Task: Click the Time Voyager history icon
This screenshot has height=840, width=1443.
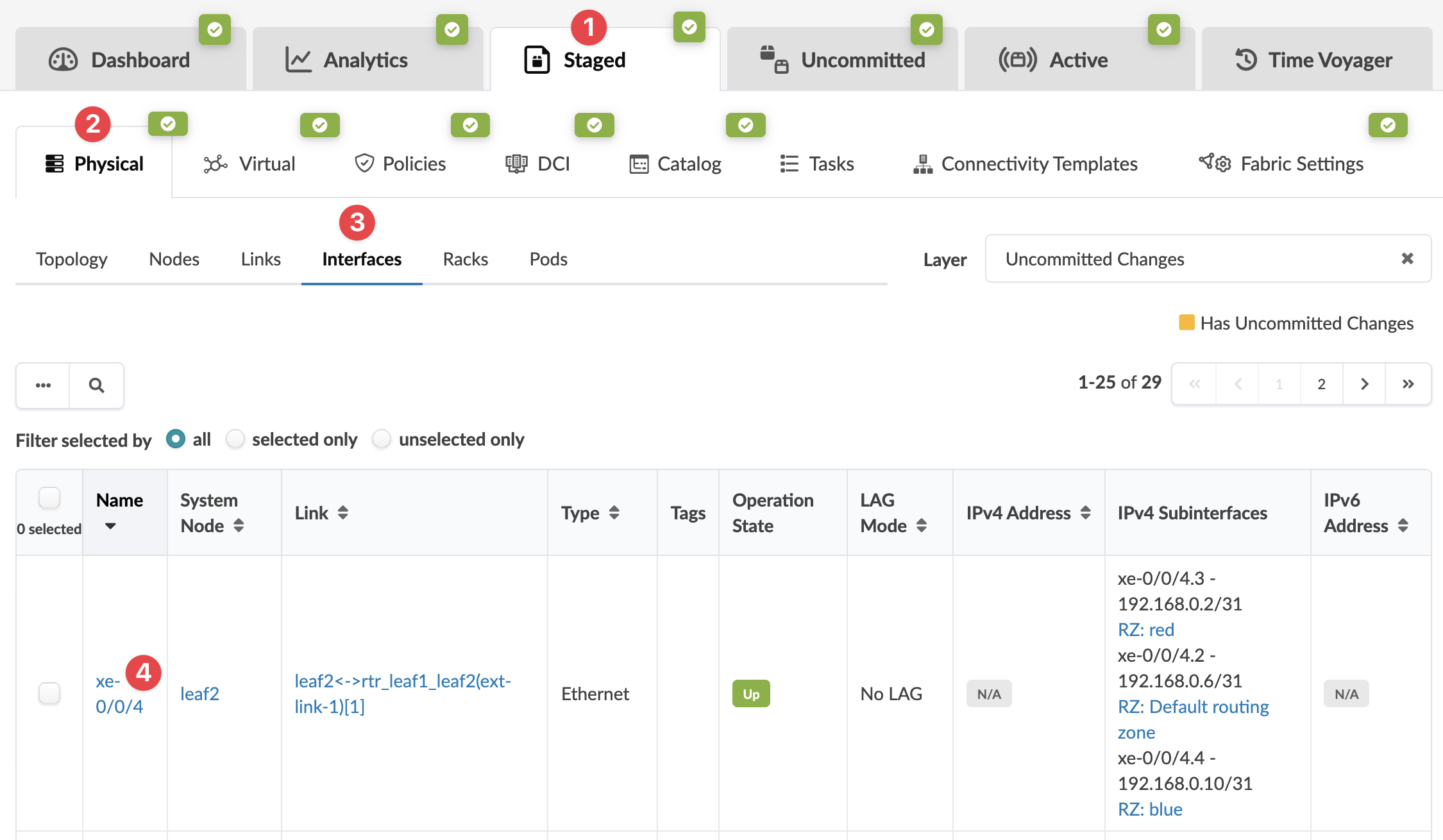Action: (x=1245, y=60)
